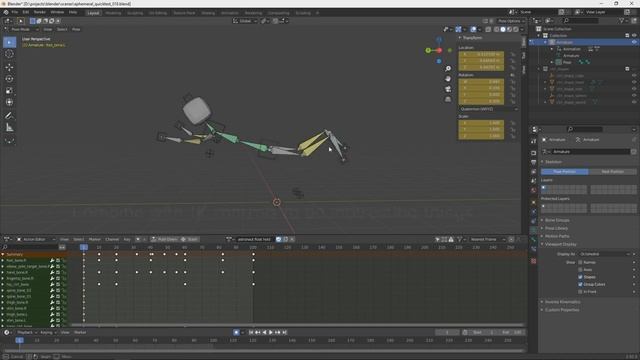Switch perspective/orthographic view icon
Viewport: 640px width, 360px height.
click(448, 99)
